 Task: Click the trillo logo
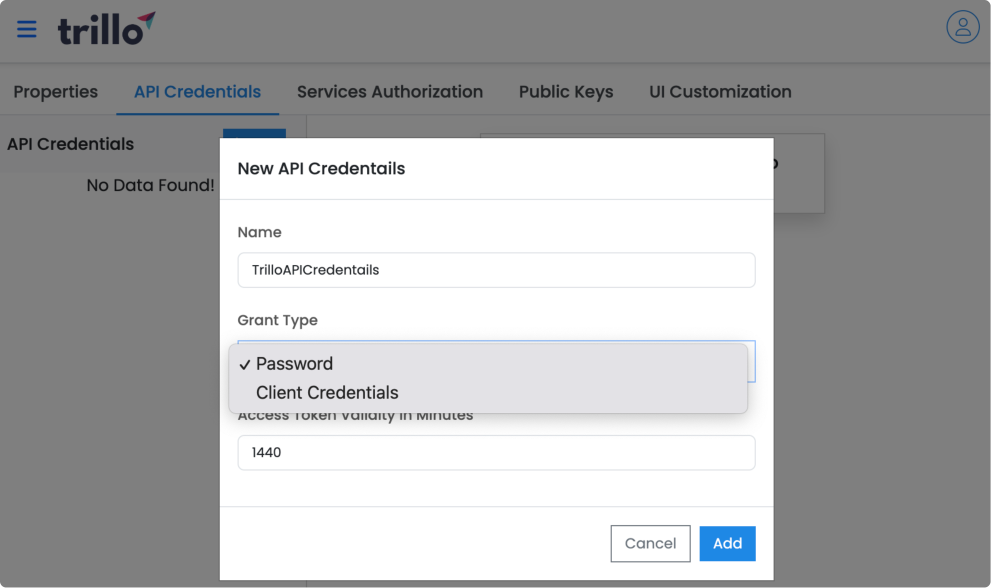pos(106,28)
